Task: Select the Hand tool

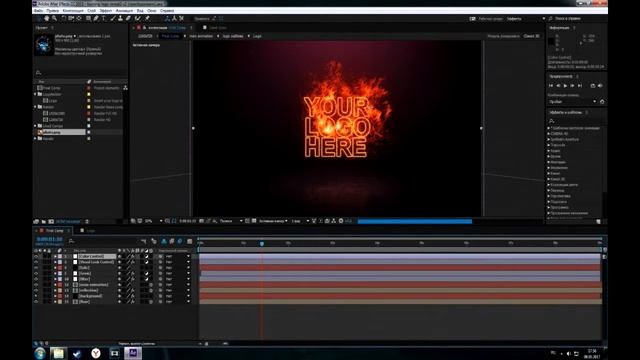Action: 47,18
